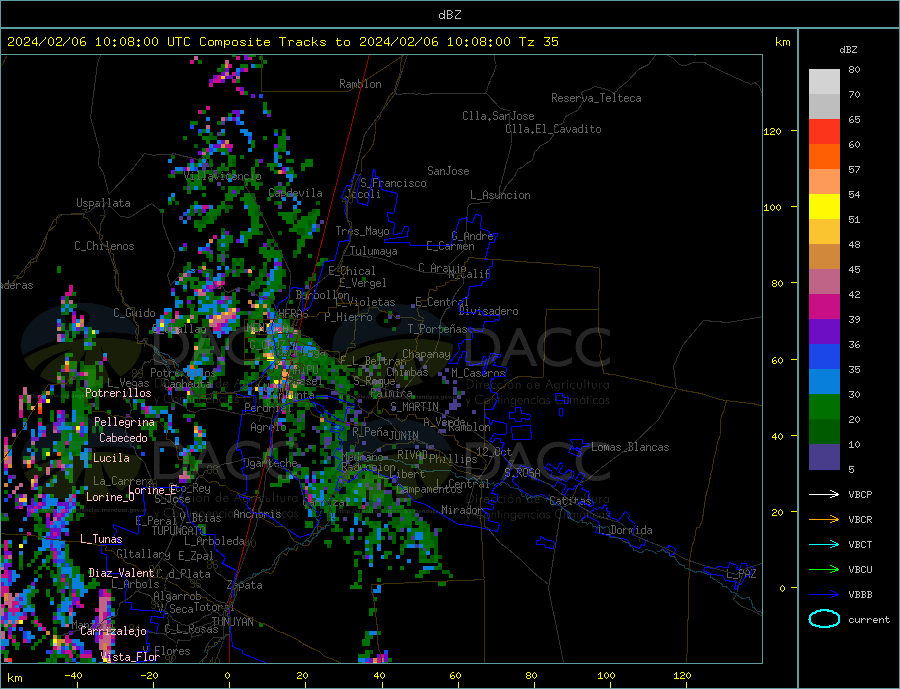Select the red 65–60 dBZ swatch
The width and height of the screenshot is (900, 689).
tap(824, 131)
